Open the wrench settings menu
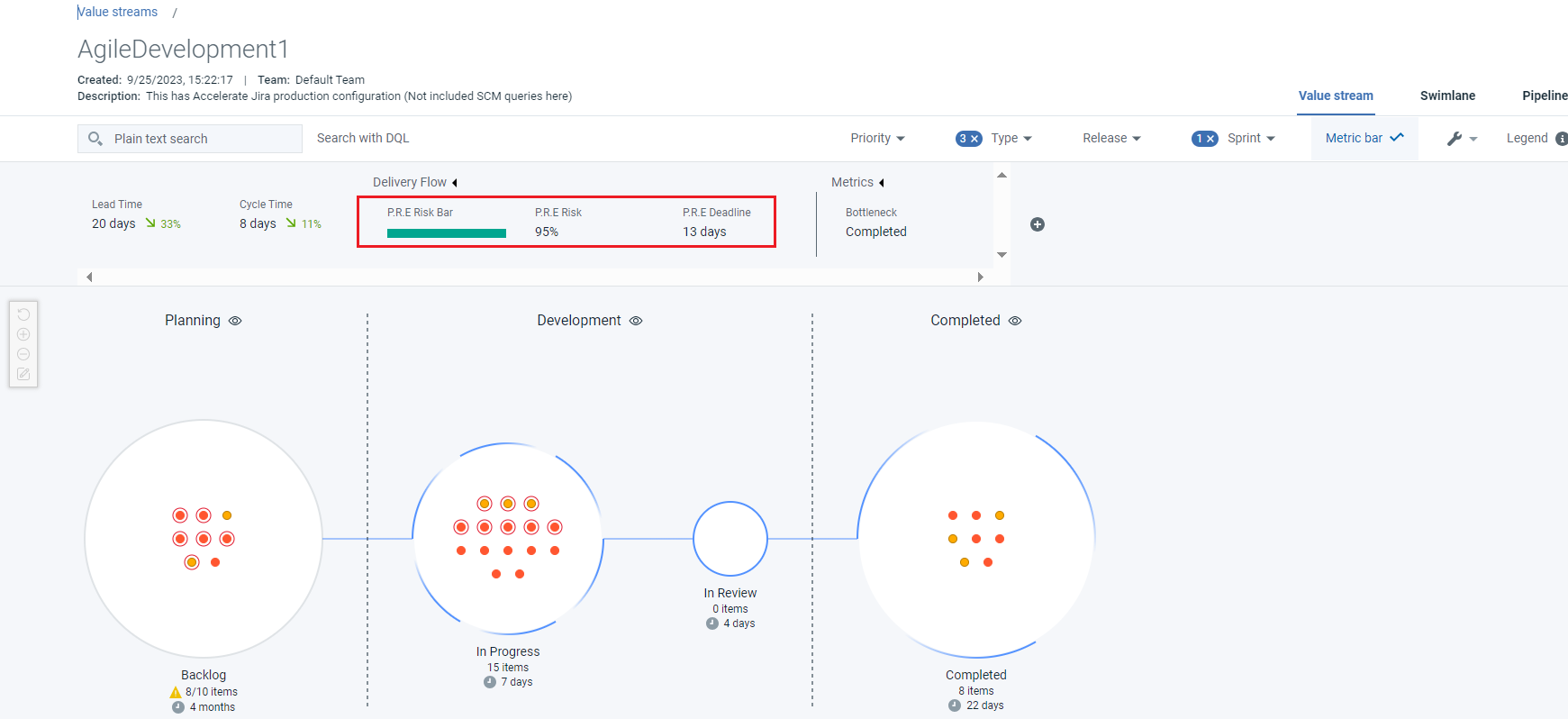The image size is (1568, 719). [1461, 139]
